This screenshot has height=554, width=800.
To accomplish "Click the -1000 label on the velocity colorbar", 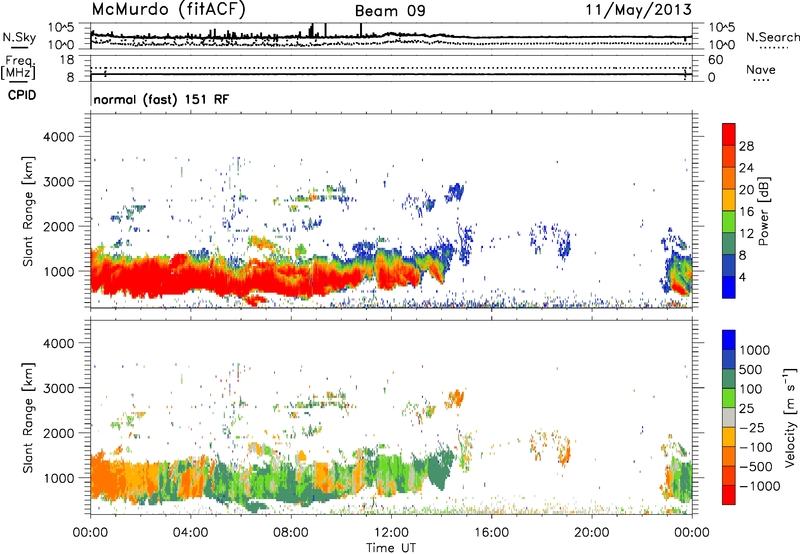I will click(x=760, y=486).
